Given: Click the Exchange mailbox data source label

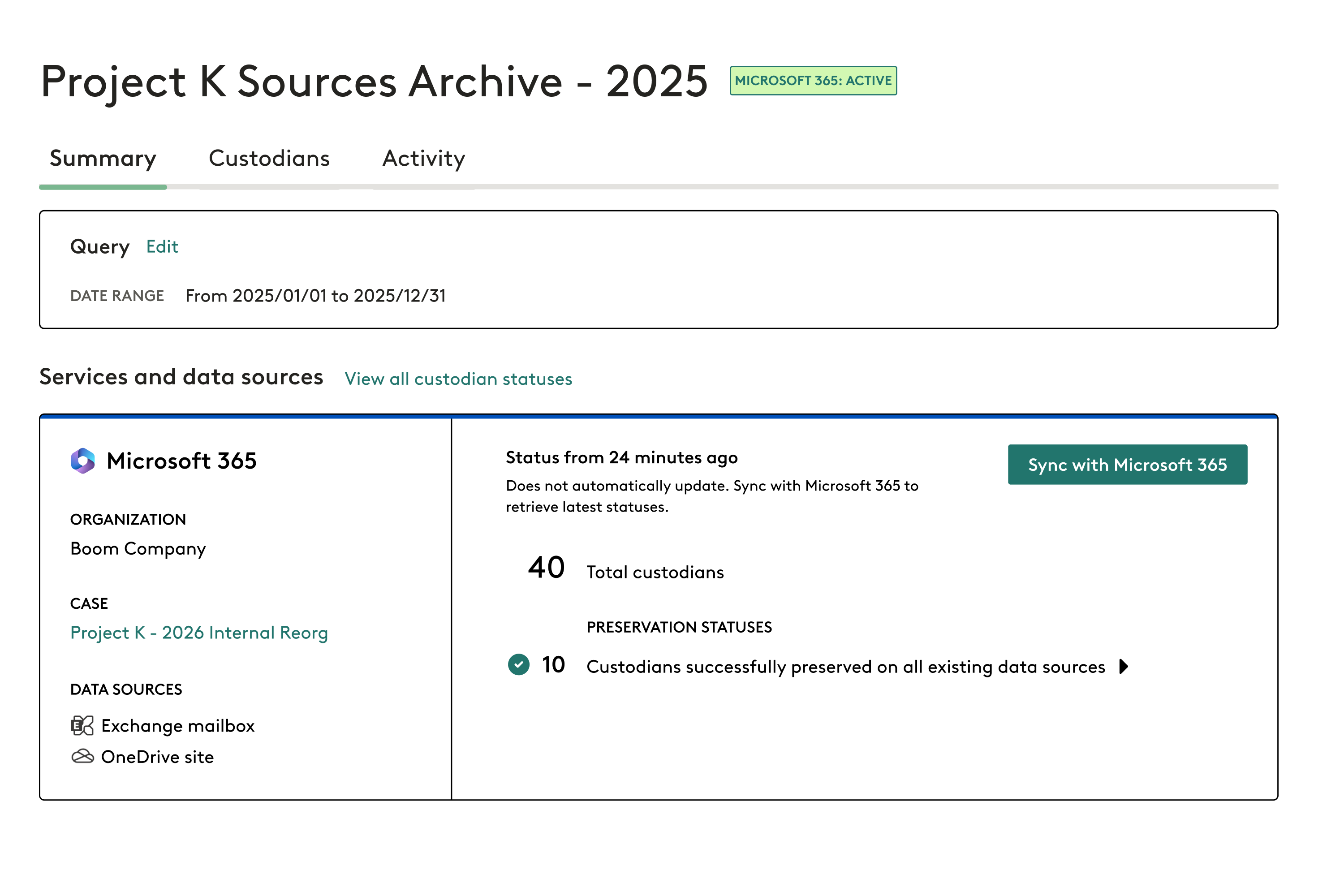Looking at the screenshot, I should coord(178,726).
